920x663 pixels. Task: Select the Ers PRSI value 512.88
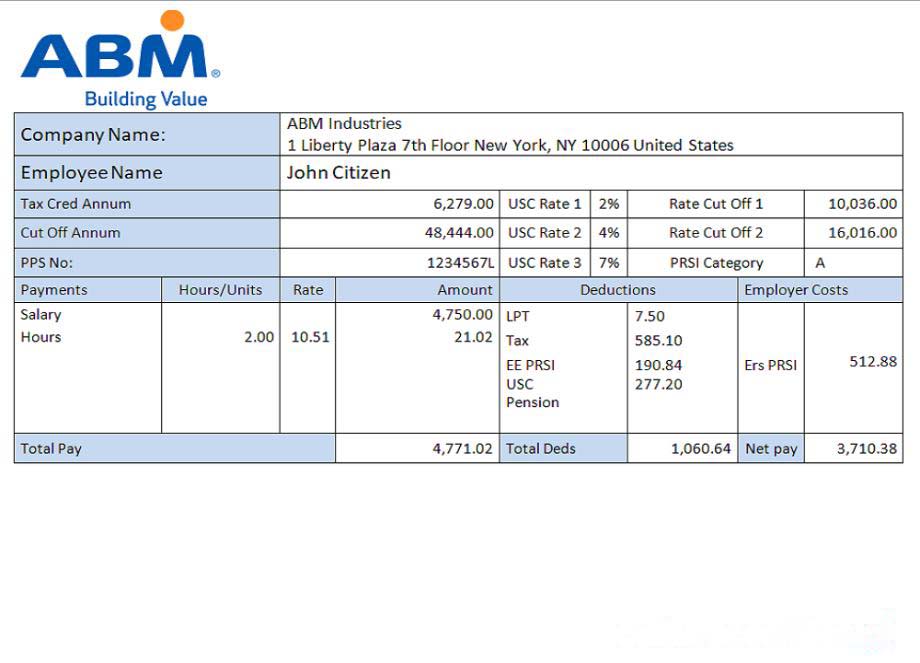pyautogui.click(x=873, y=361)
